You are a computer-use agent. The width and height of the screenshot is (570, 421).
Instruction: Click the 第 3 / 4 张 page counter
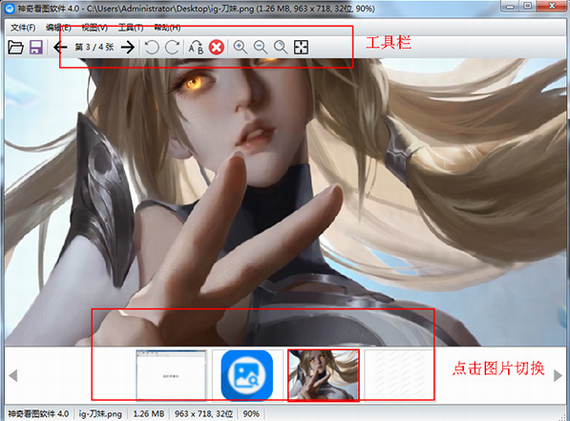(x=94, y=47)
